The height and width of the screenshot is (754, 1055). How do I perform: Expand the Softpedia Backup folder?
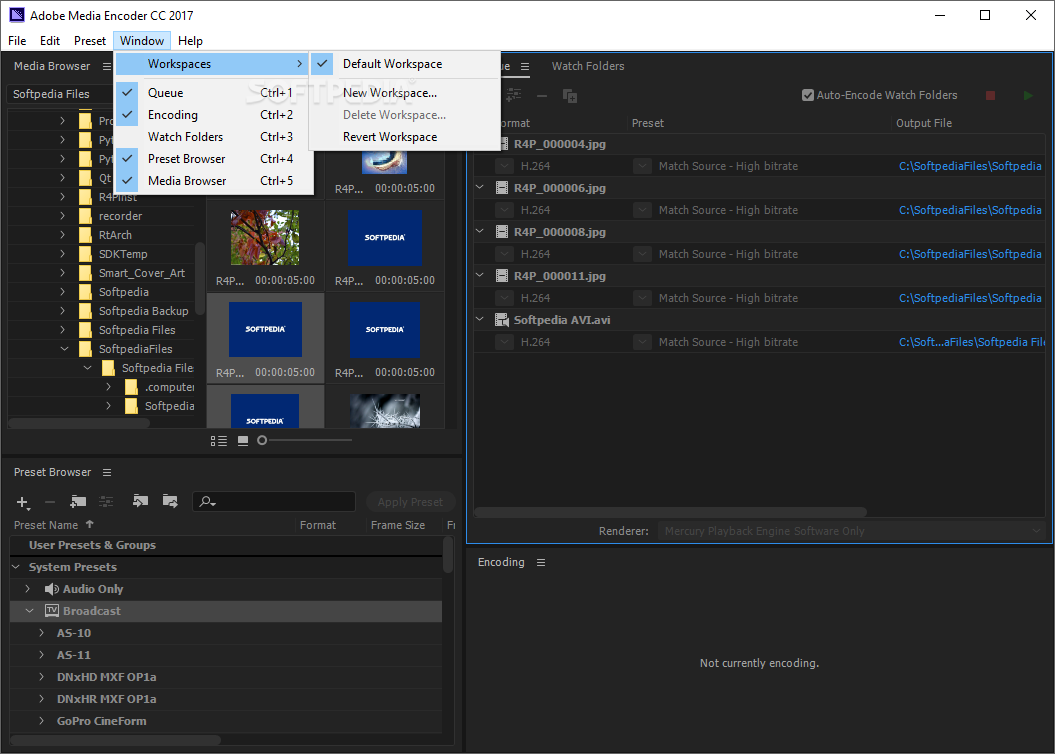(x=63, y=311)
